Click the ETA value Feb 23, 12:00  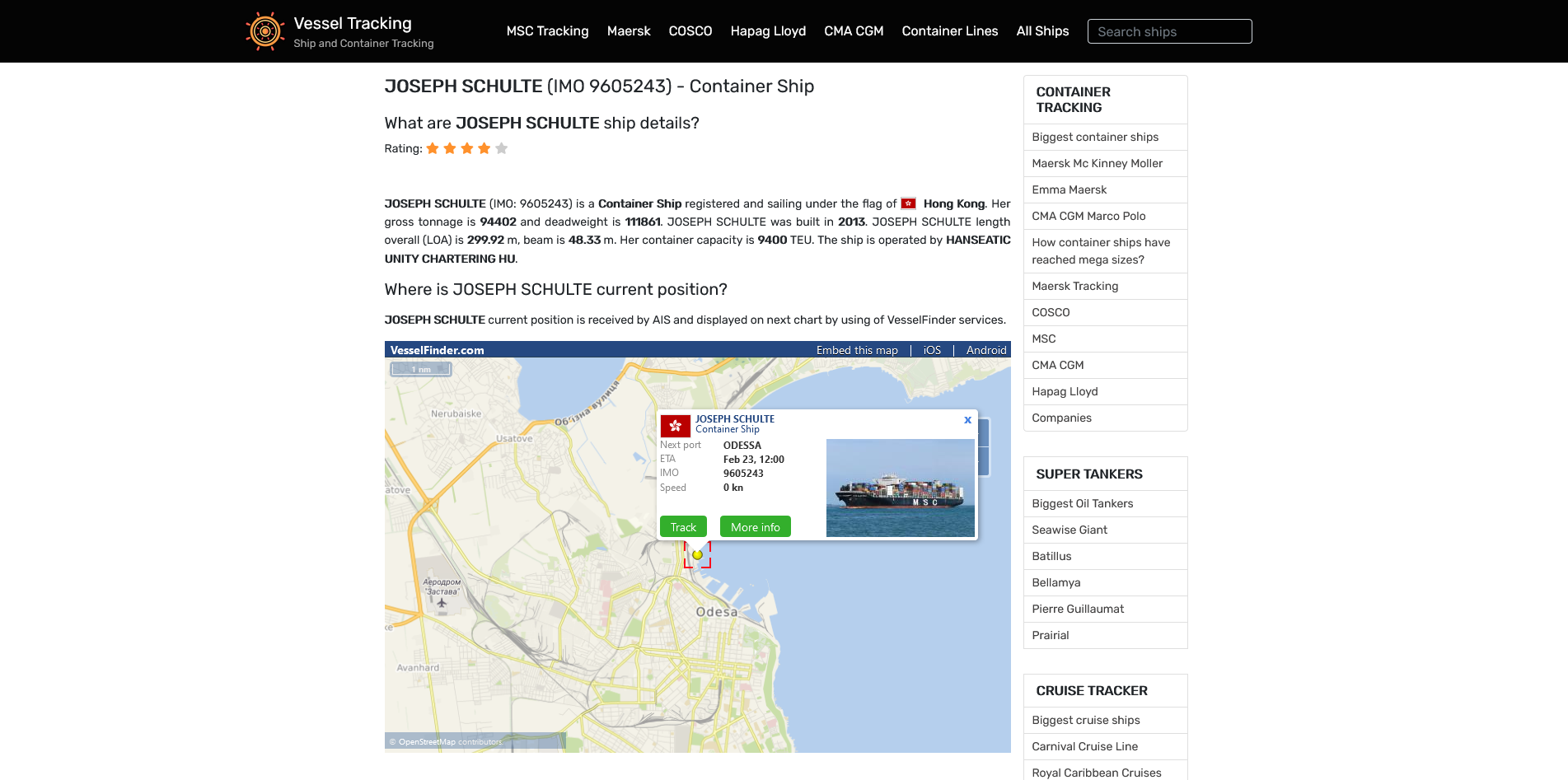click(x=754, y=460)
